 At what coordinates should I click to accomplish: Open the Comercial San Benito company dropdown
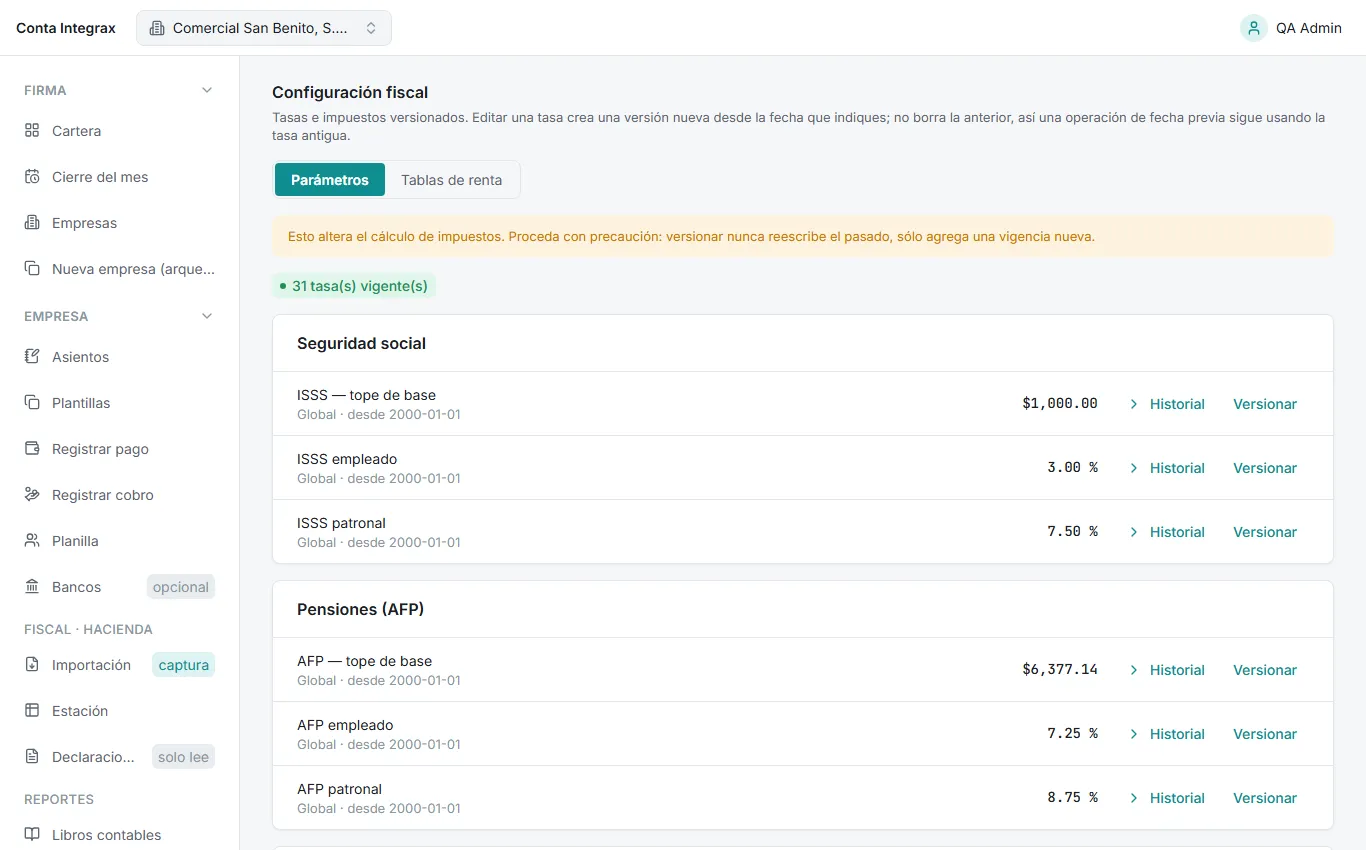click(264, 28)
